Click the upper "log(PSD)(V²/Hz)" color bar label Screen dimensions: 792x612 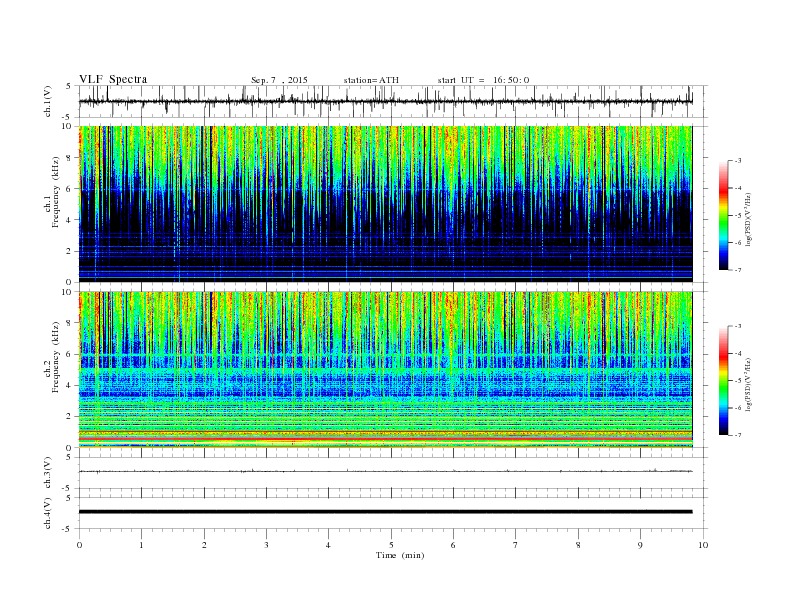[x=748, y=219]
